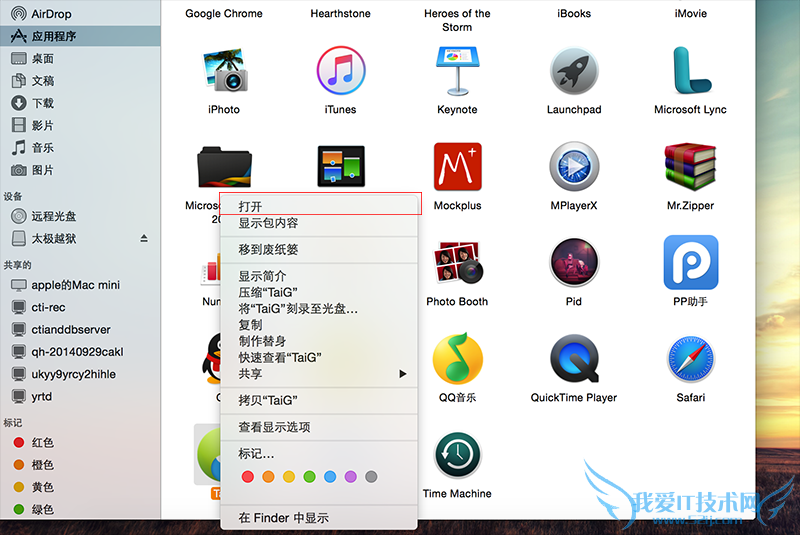
Task: Select the Safari compass icon
Action: (691, 359)
